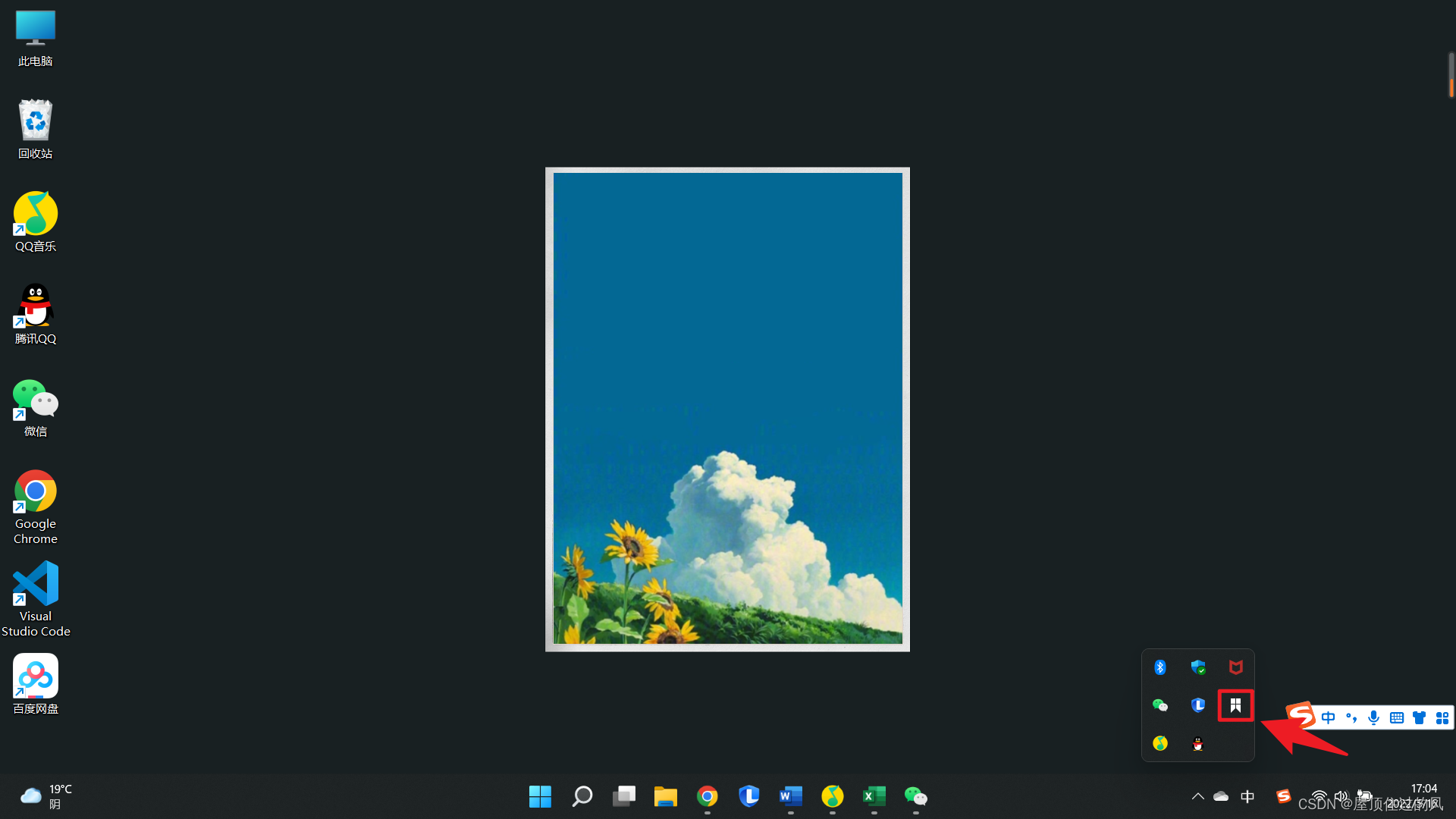The height and width of the screenshot is (819, 1456).
Task: Launch Search from the taskbar
Action: point(582,796)
